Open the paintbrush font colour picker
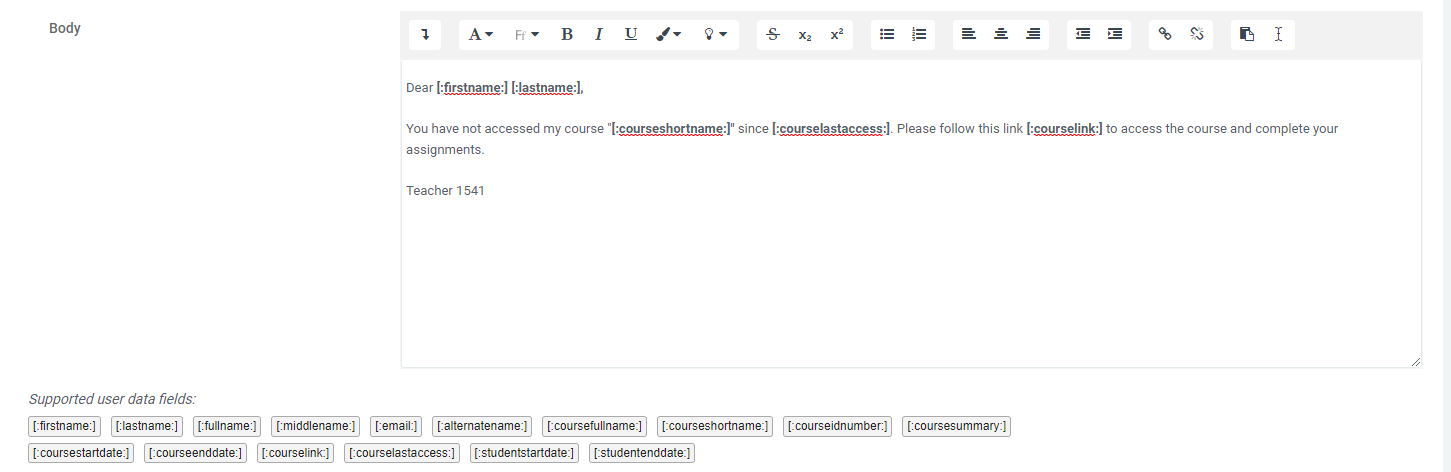This screenshot has height=472, width=1451. [668, 35]
